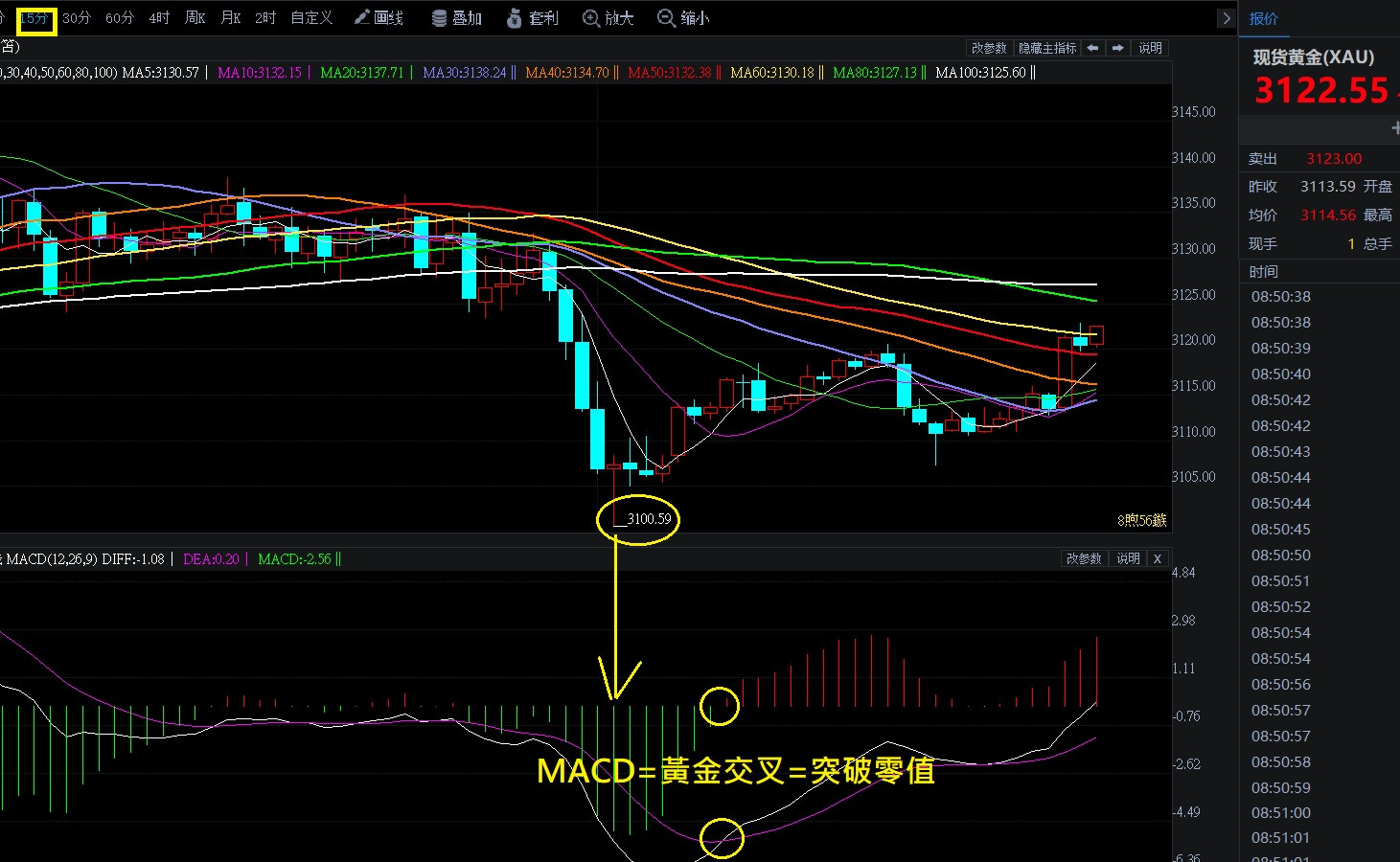
Task: Select the 08:50:50 tick row
Action: click(x=1281, y=556)
